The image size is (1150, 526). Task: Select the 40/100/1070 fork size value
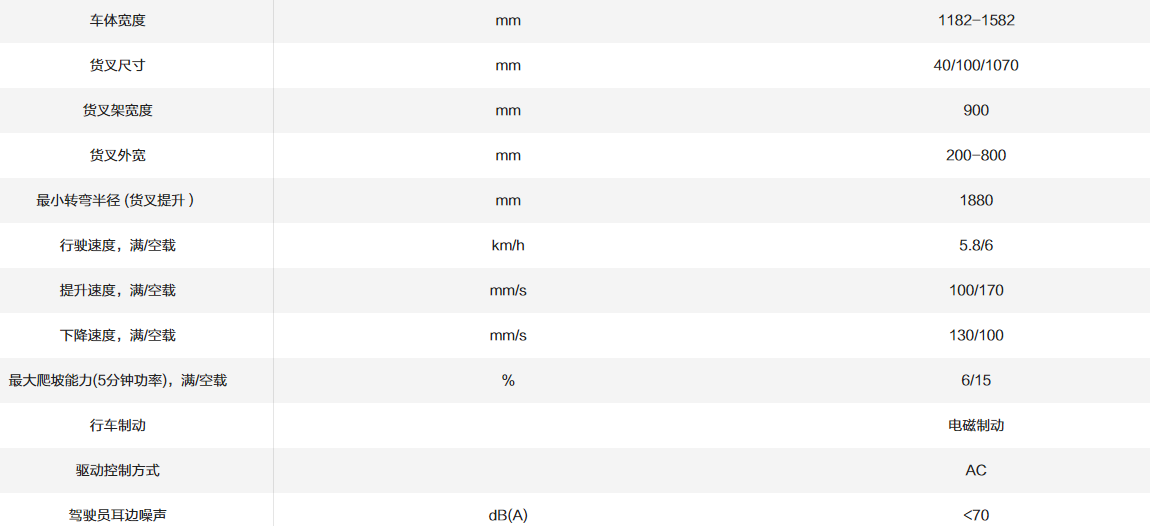(x=975, y=65)
